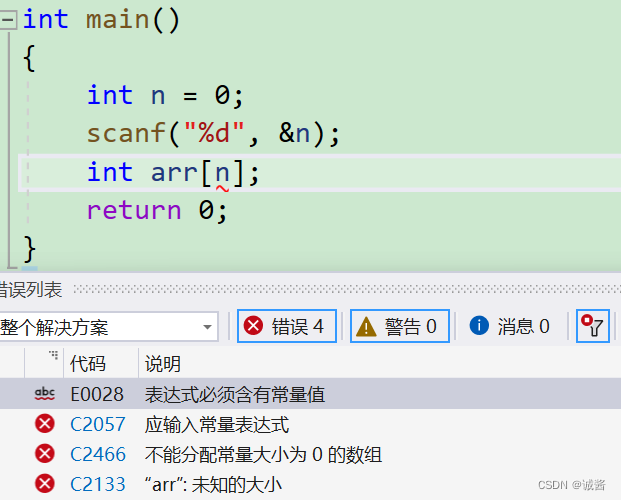Open the C2466 error code link
This screenshot has height=500, width=621.
point(98,454)
